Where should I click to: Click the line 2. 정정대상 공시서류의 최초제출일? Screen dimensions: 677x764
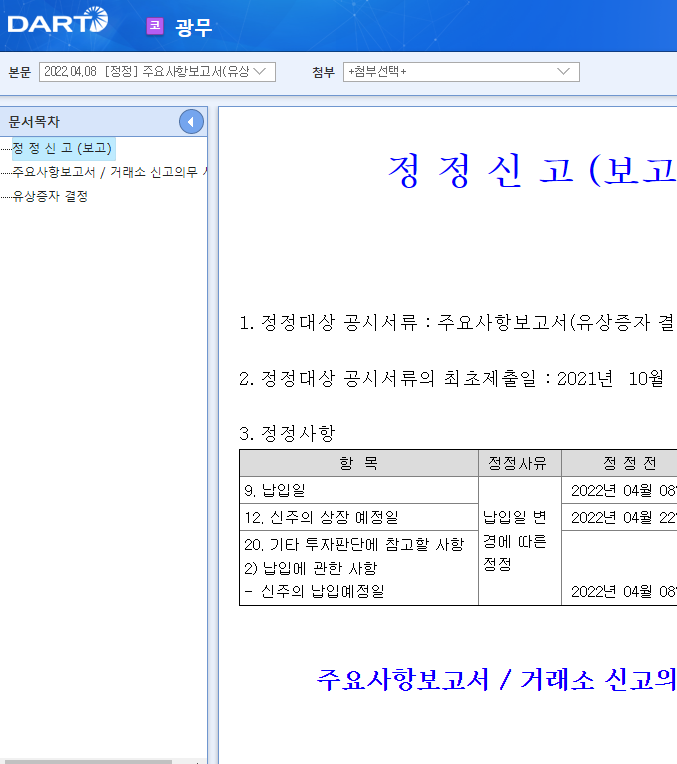[451, 379]
